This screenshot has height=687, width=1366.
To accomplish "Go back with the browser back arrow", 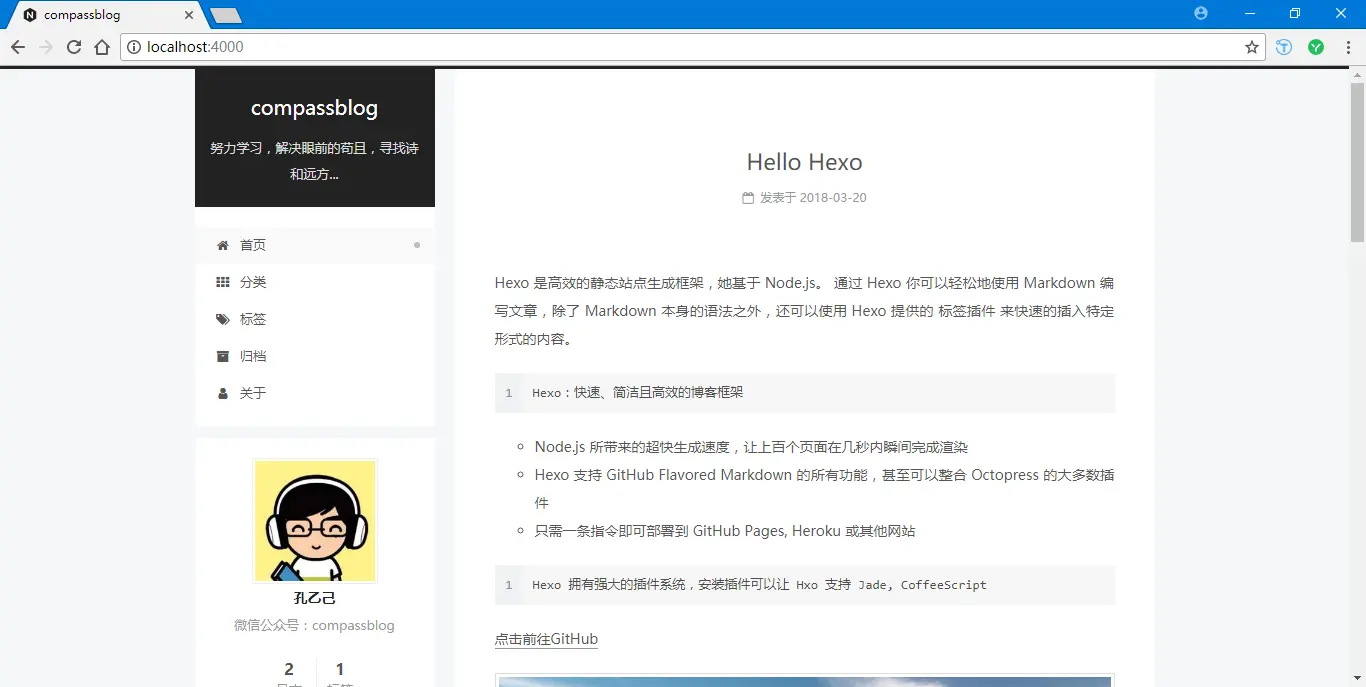I will (17, 47).
